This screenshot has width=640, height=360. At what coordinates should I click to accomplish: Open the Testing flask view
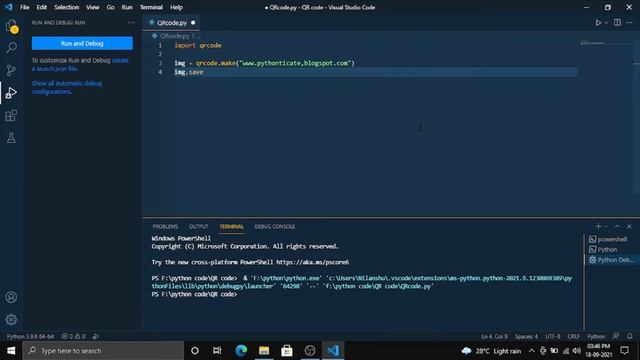pos(11,138)
